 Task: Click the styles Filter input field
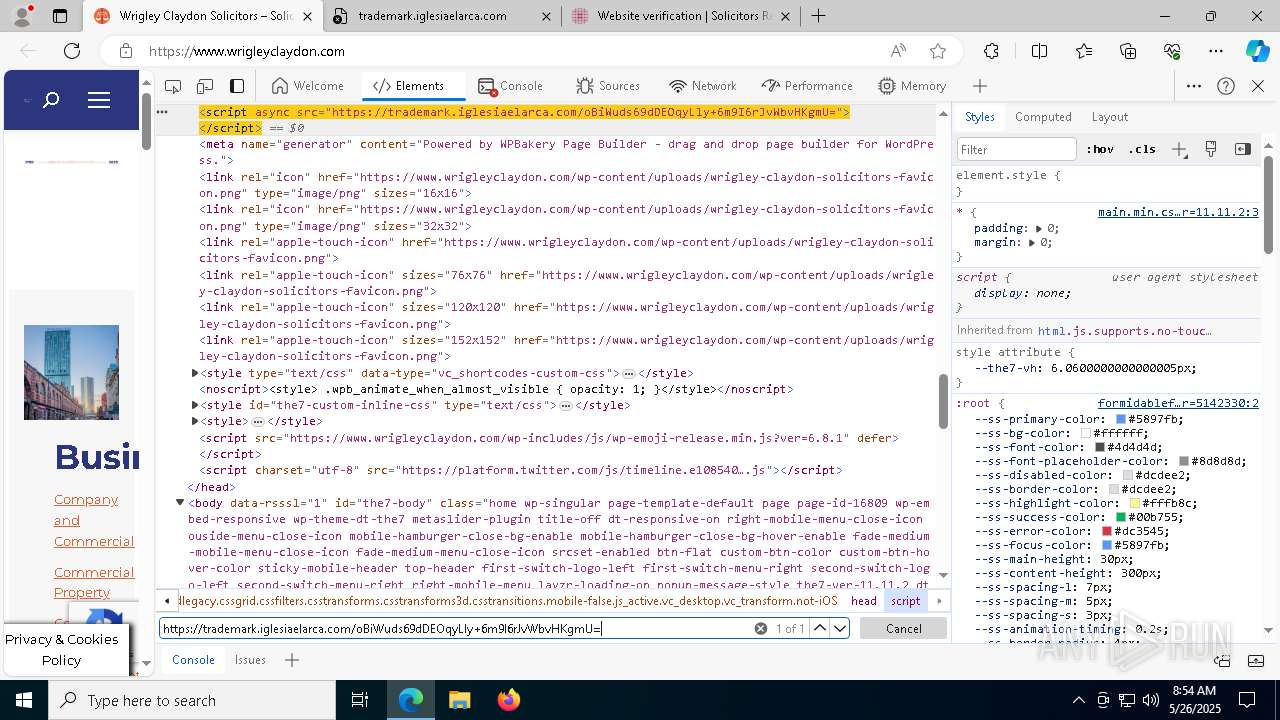(x=1018, y=149)
